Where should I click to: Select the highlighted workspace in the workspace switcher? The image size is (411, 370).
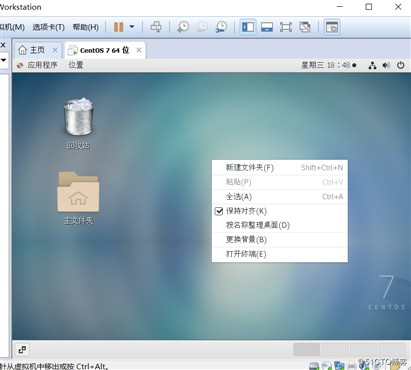point(307,350)
